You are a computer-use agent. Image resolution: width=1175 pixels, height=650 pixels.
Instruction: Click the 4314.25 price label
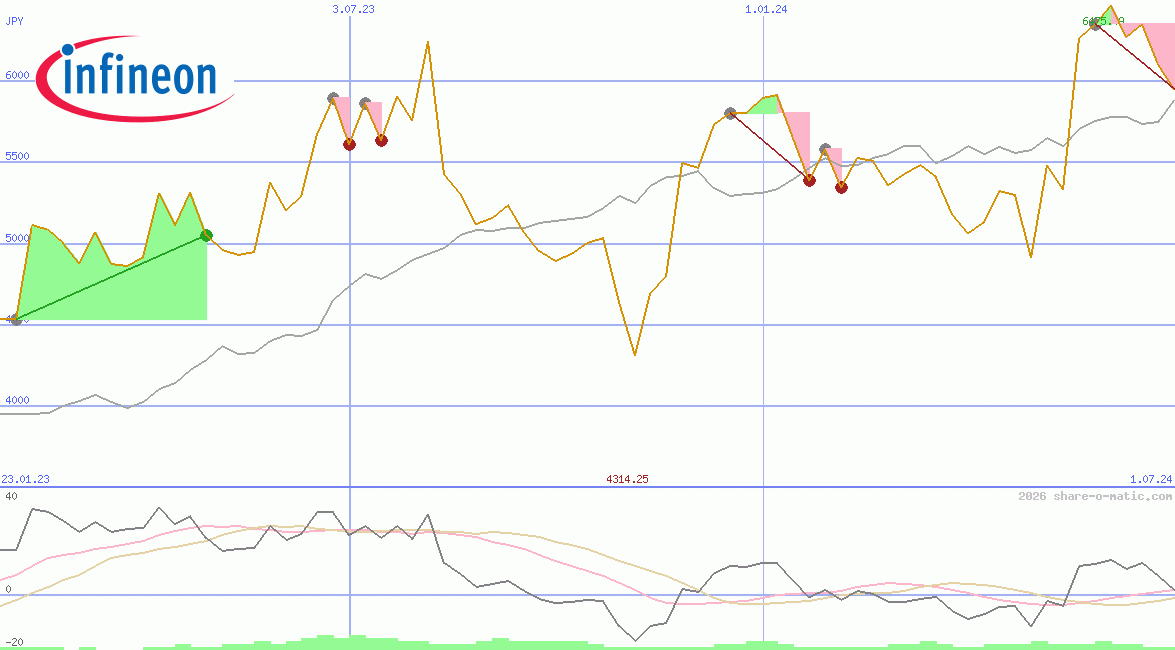tap(628, 479)
